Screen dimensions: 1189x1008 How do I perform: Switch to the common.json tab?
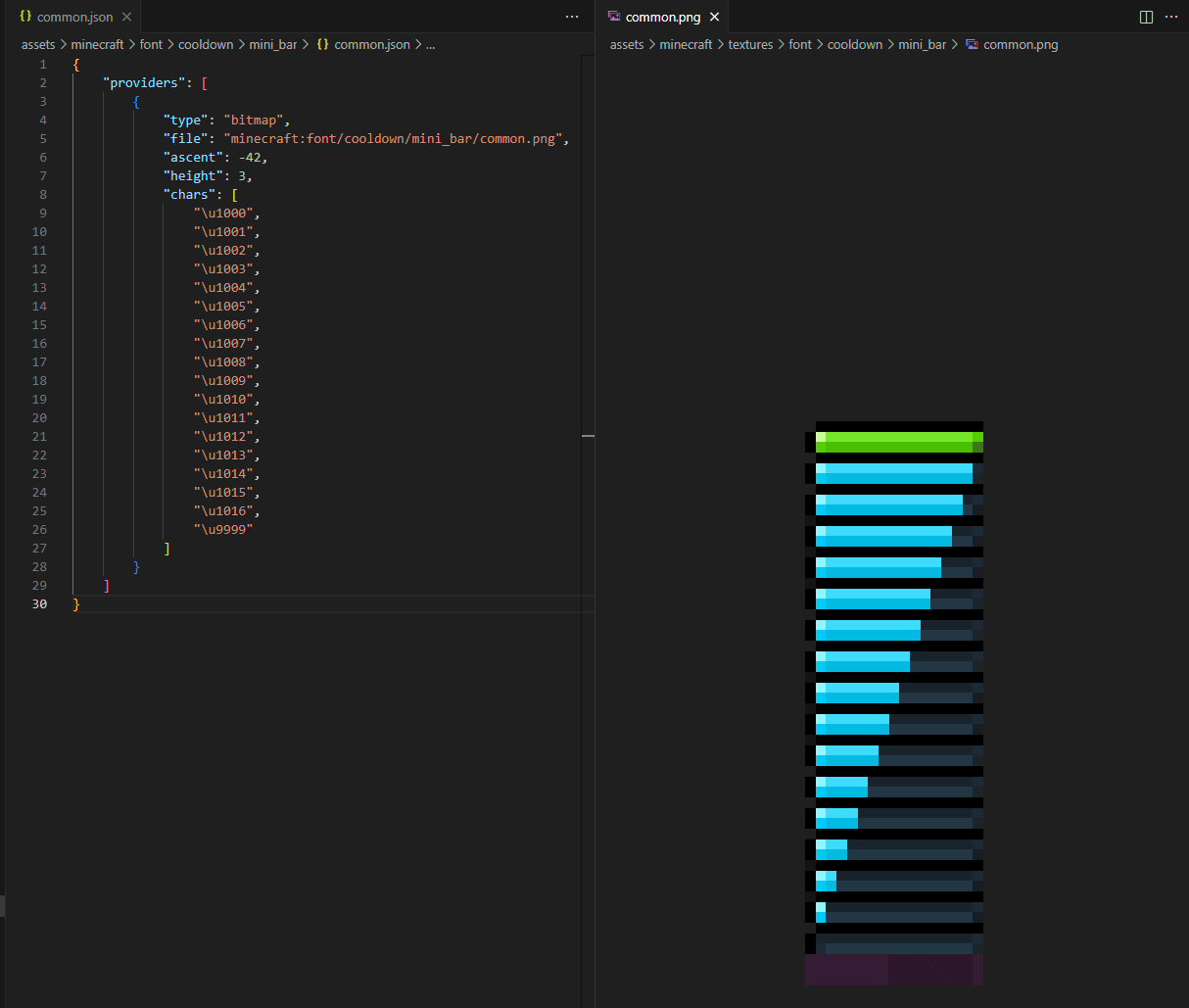(x=74, y=17)
